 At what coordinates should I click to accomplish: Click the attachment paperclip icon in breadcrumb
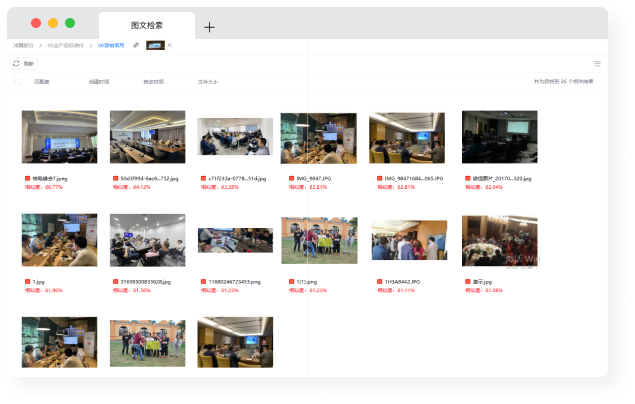(x=136, y=45)
